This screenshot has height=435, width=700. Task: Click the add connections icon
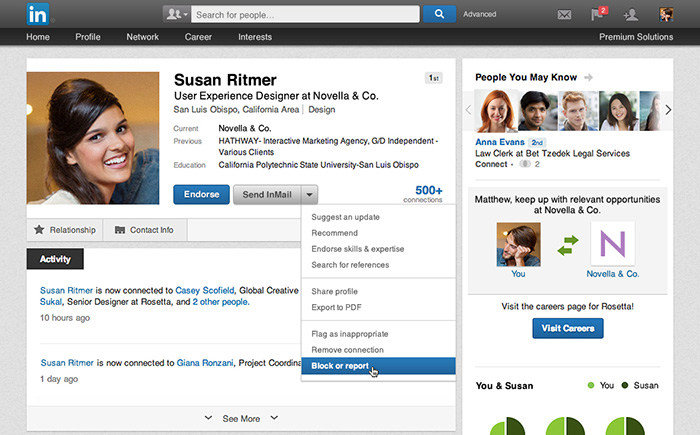click(631, 15)
